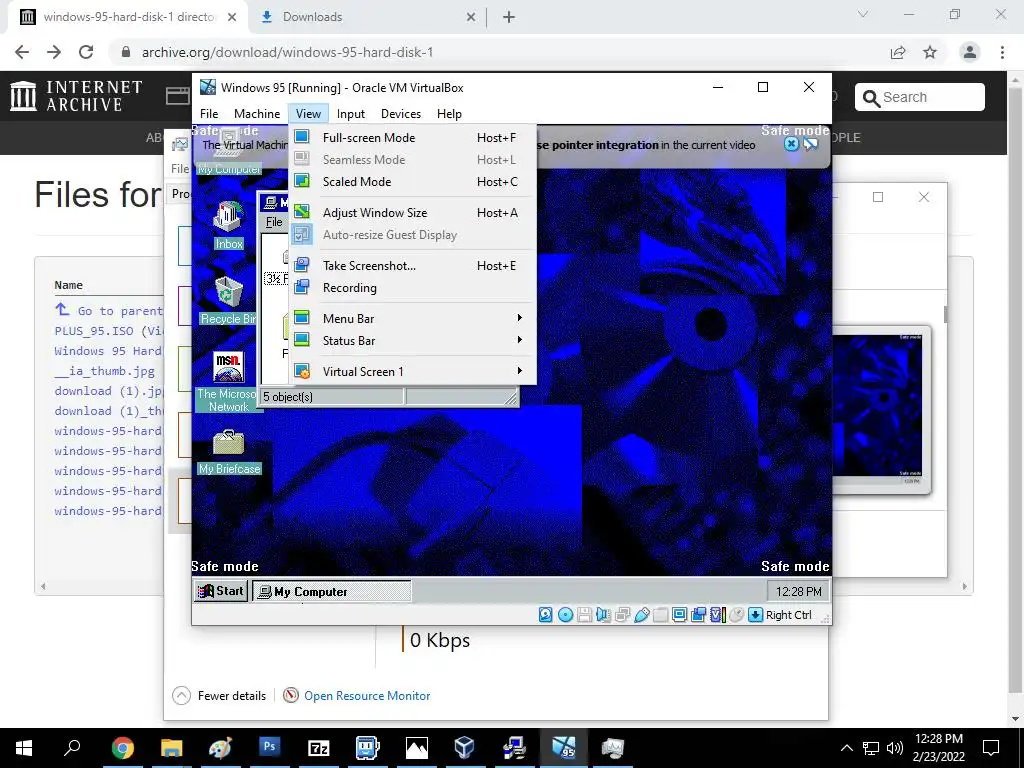Click the Internet Archive search field

pos(920,97)
